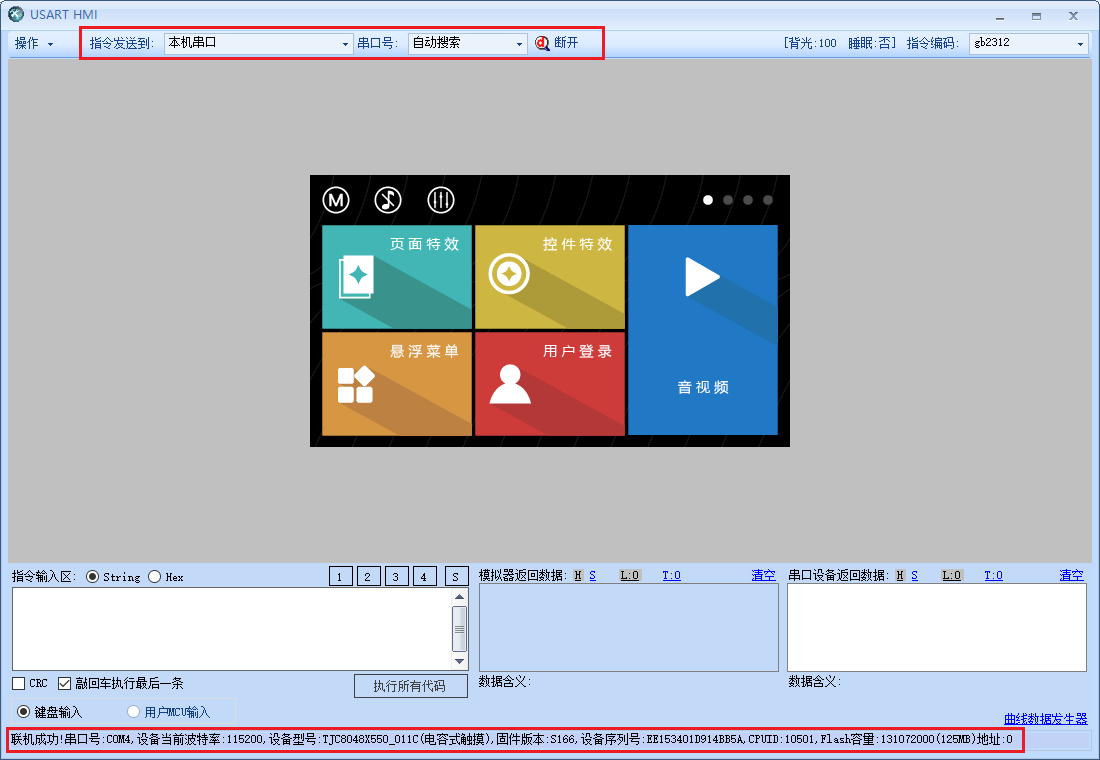
Task: Open the mixer sliders icon on simulator
Action: 440,199
